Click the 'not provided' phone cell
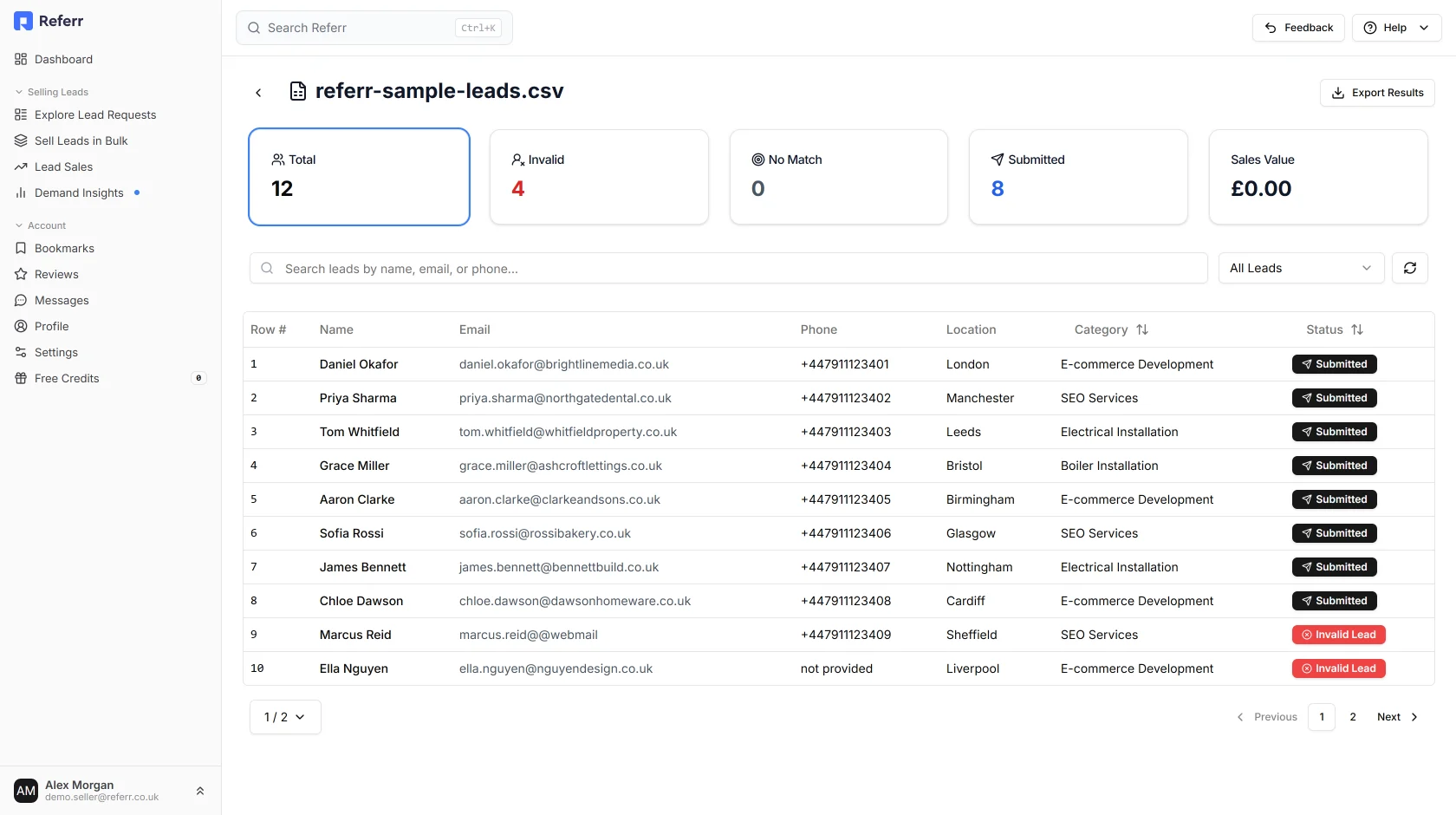The height and width of the screenshot is (815, 1456). (x=836, y=668)
